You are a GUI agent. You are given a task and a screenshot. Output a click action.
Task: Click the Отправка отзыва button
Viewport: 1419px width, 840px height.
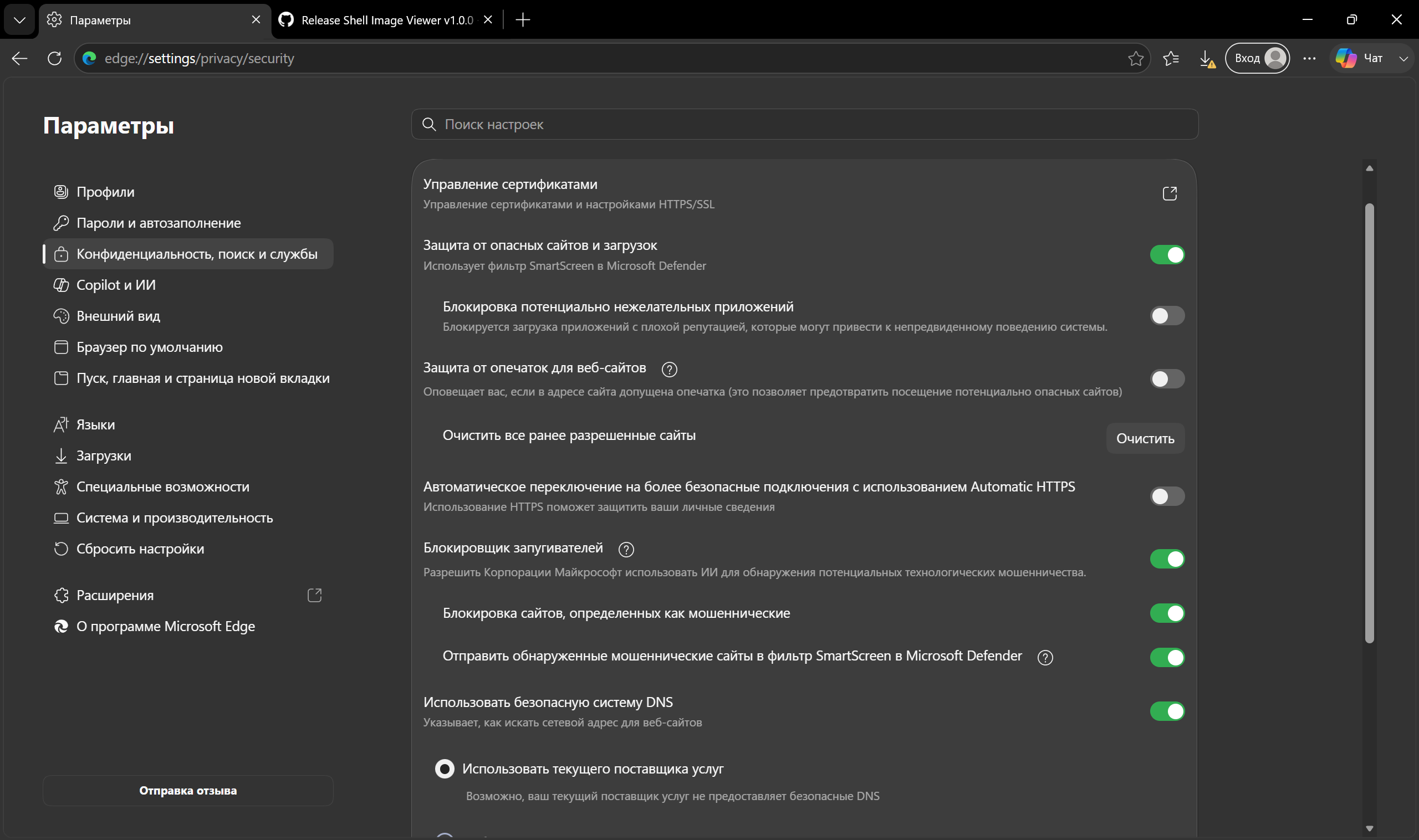click(188, 791)
